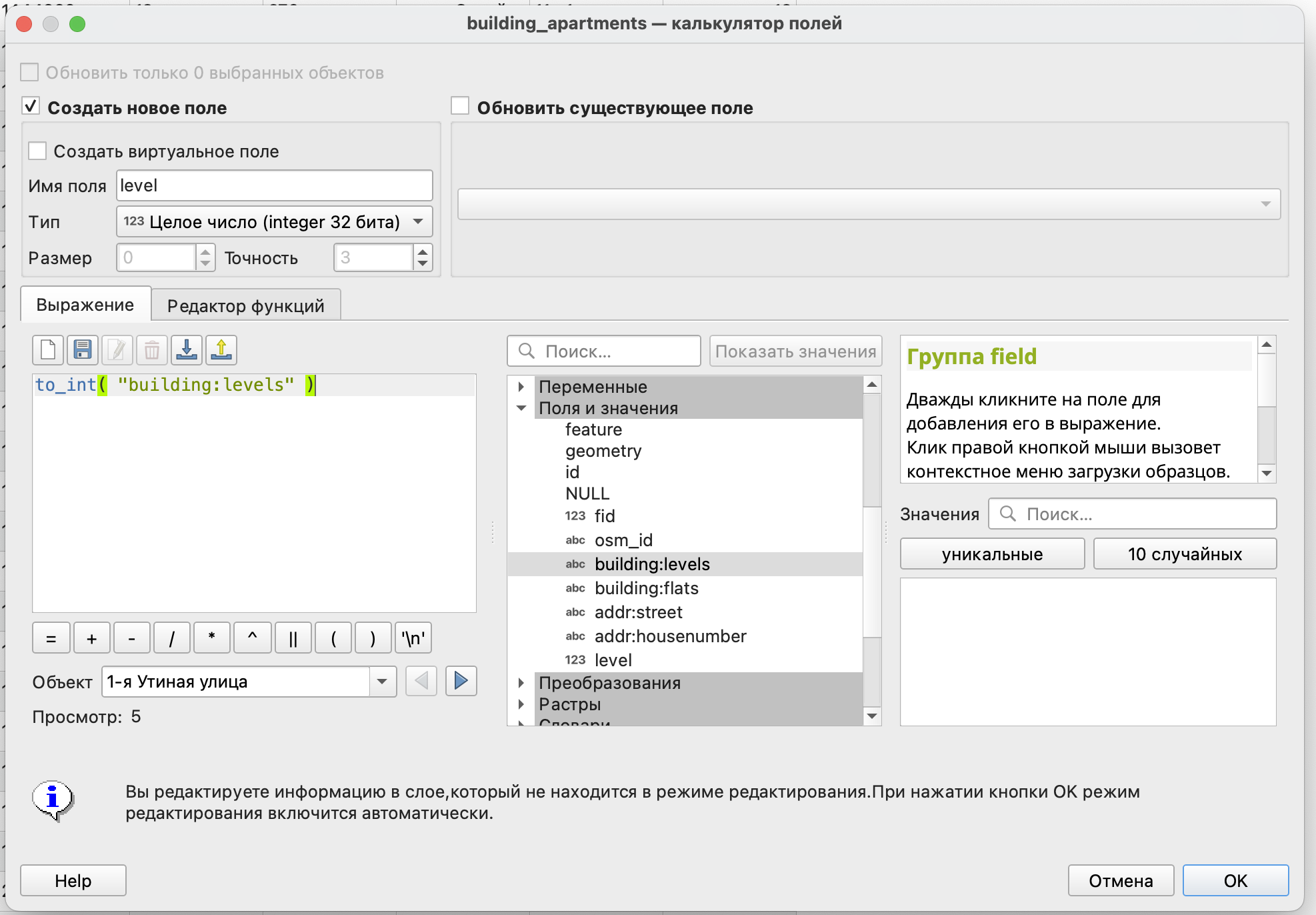This screenshot has width=1316, height=915.
Task: Click the import user expressions icon
Action: [x=187, y=350]
